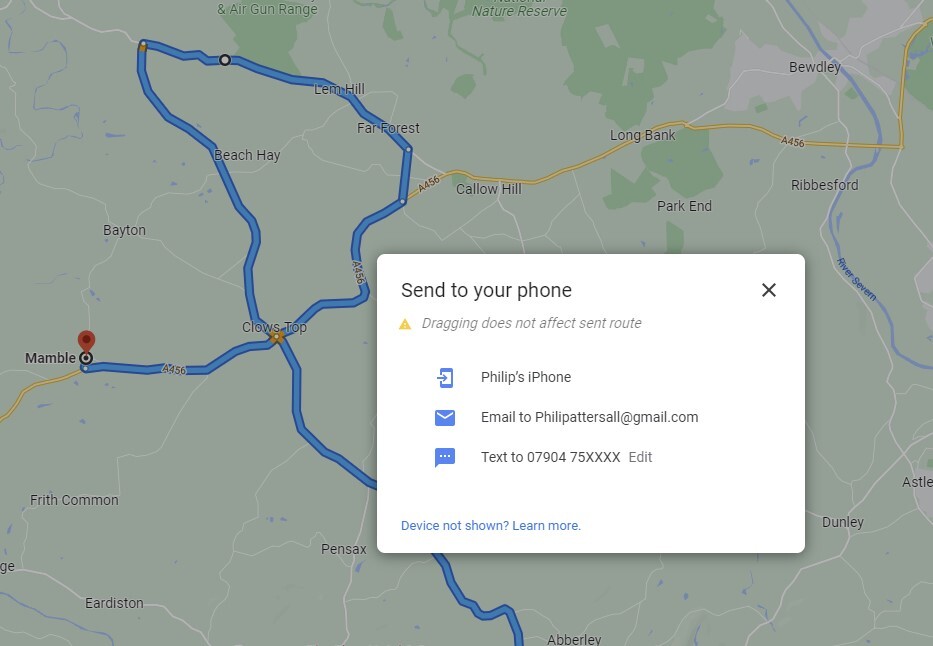933x646 pixels.
Task: Open Device not shown? Learn more link
Action: (490, 526)
